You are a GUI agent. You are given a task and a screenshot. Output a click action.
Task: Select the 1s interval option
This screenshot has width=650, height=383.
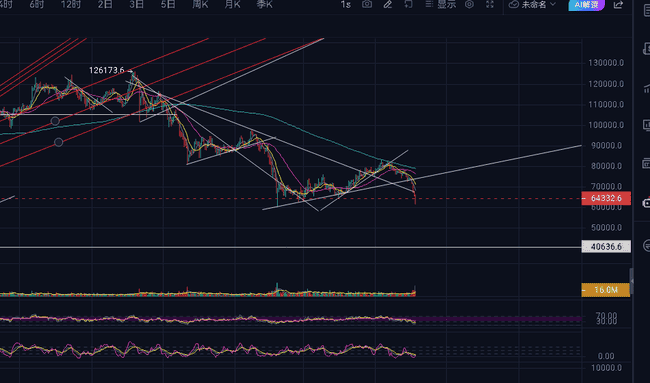pyautogui.click(x=345, y=5)
